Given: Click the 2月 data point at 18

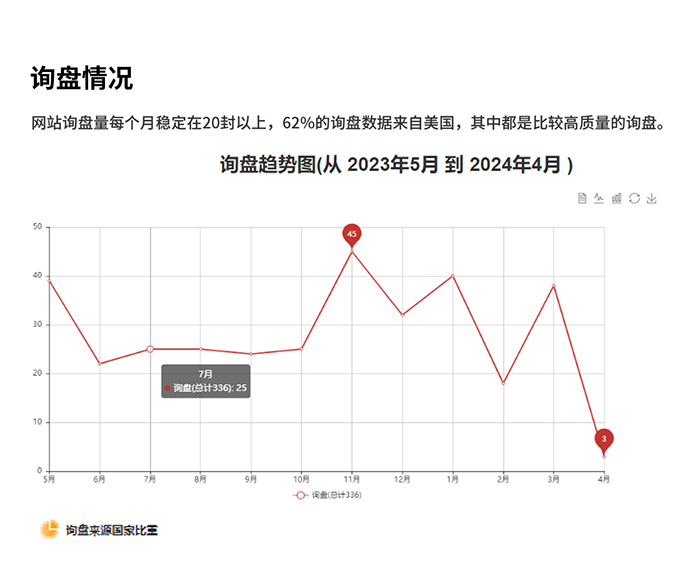Looking at the screenshot, I should pos(503,383).
